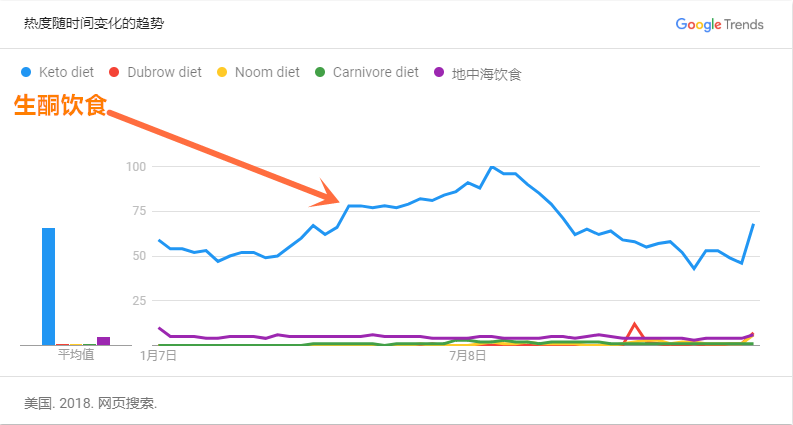Select the Dubrow diet legend label
Viewport: 793px width, 425px height.
click(163, 72)
